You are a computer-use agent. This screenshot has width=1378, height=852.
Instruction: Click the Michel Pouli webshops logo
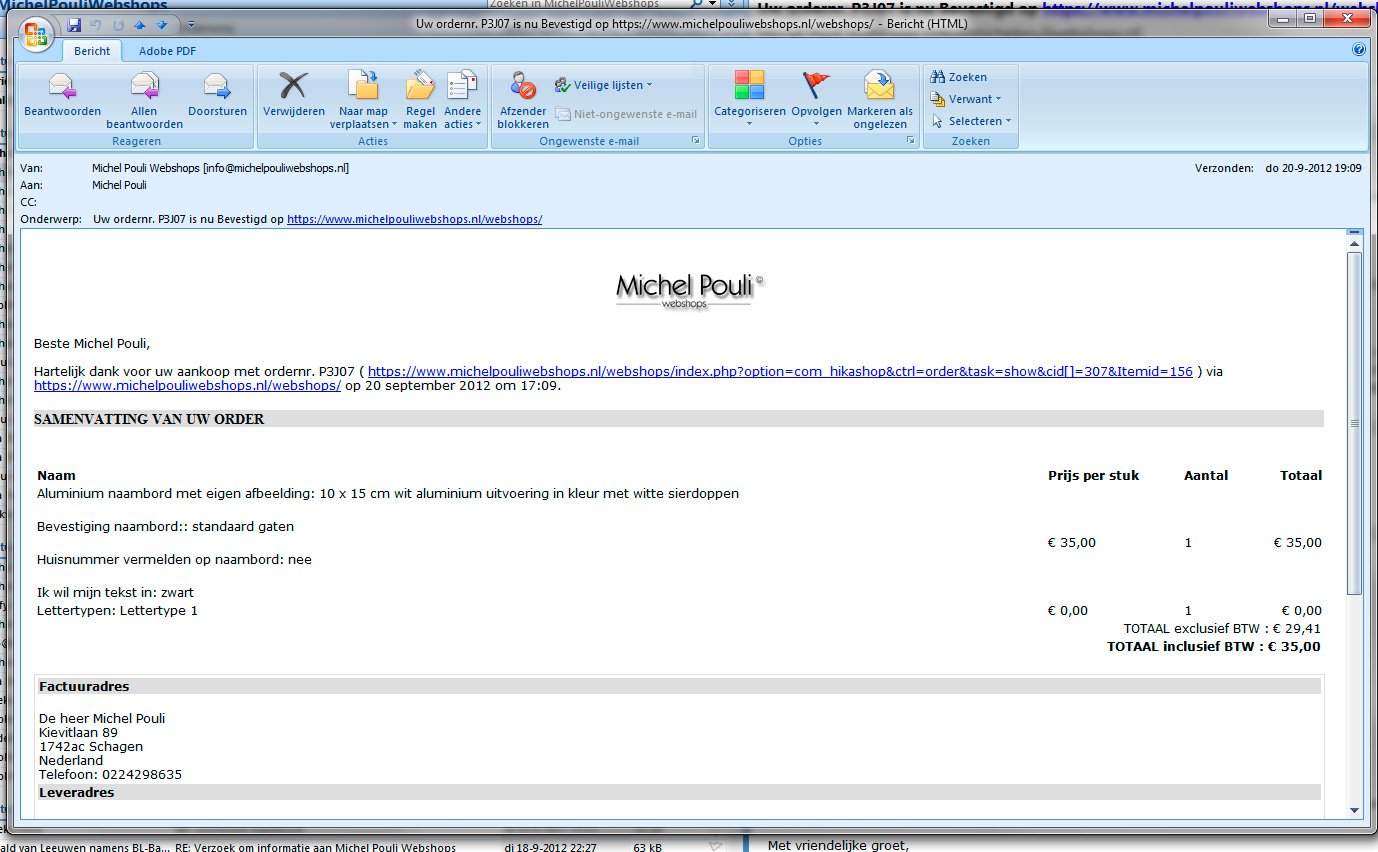point(689,290)
